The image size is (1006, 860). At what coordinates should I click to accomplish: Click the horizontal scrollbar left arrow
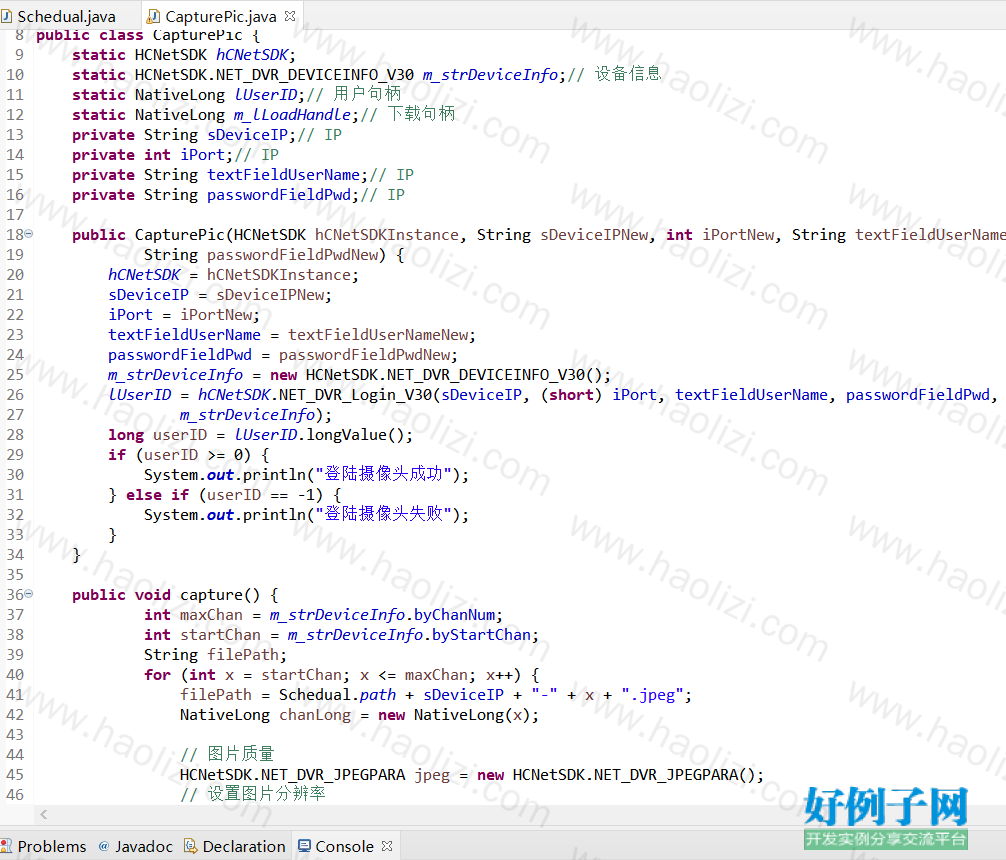[44, 814]
